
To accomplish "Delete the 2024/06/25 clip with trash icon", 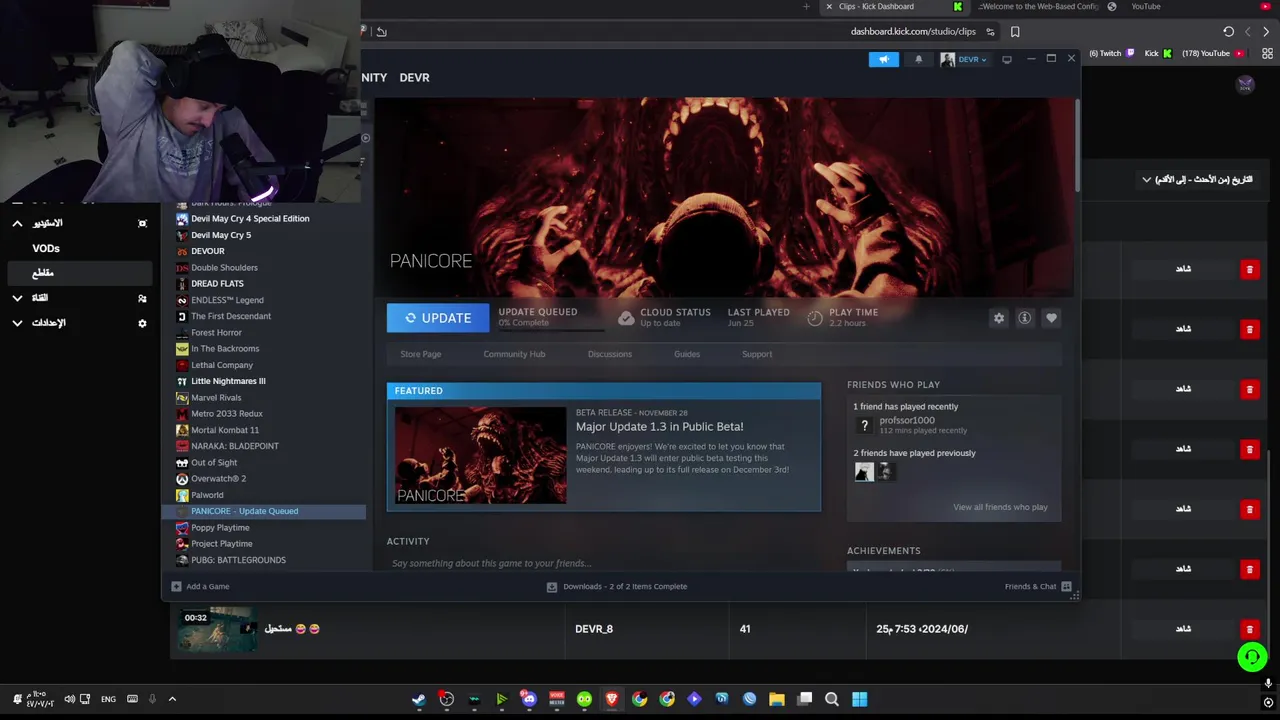I will pos(1249,629).
